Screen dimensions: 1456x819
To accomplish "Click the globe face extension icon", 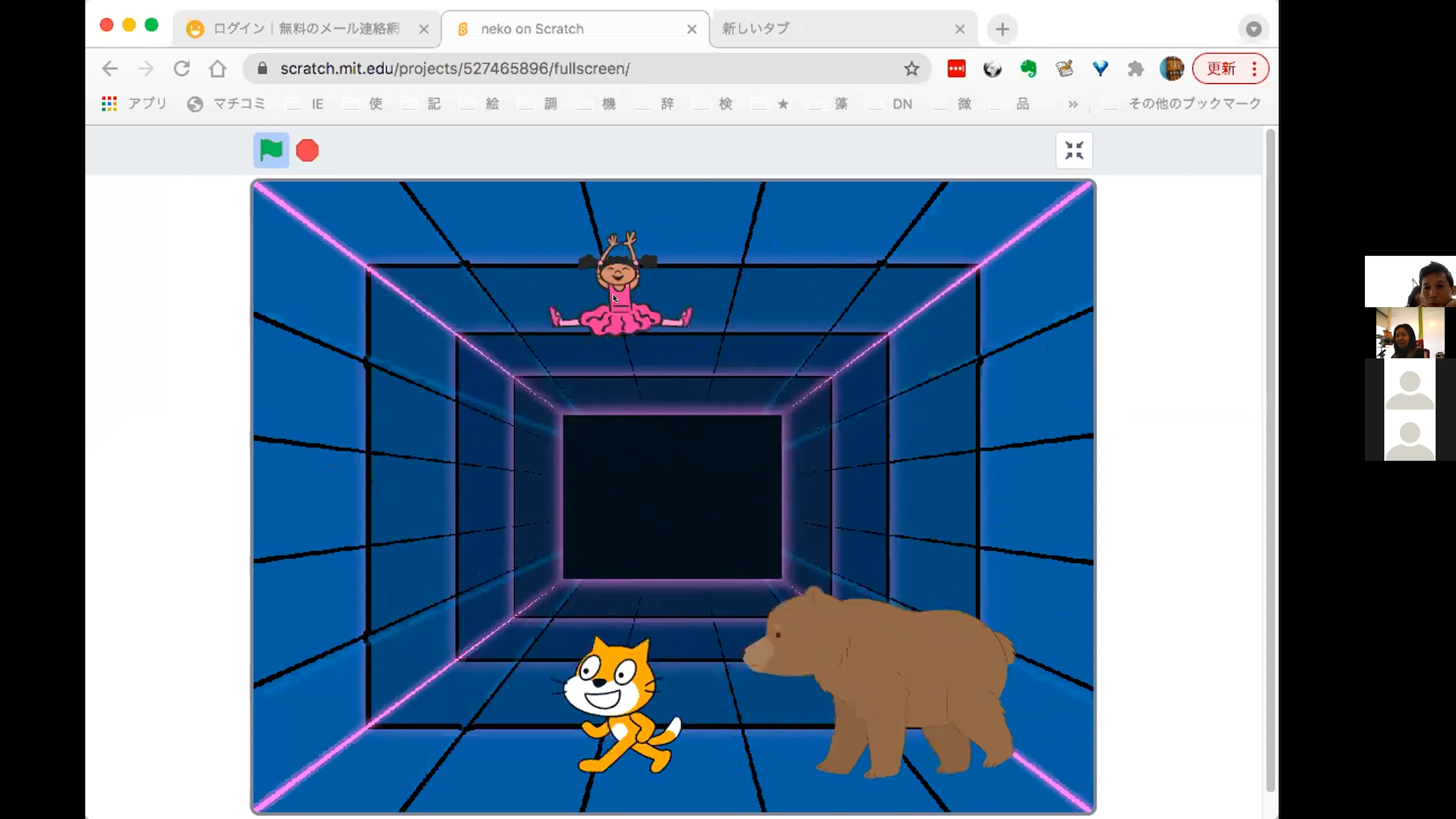I will tap(992, 68).
